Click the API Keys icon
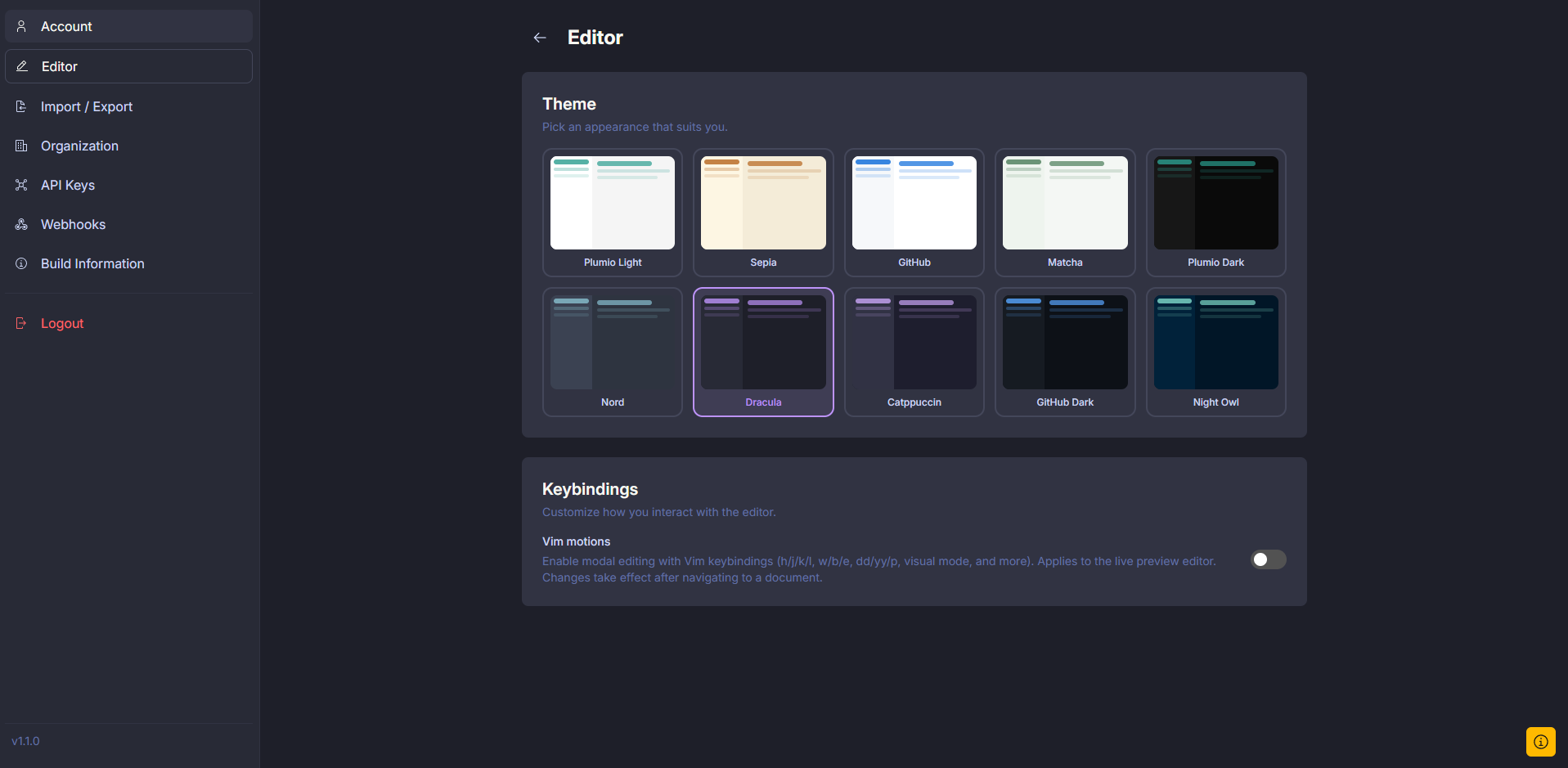Screen dimensions: 1568x768 [21, 185]
